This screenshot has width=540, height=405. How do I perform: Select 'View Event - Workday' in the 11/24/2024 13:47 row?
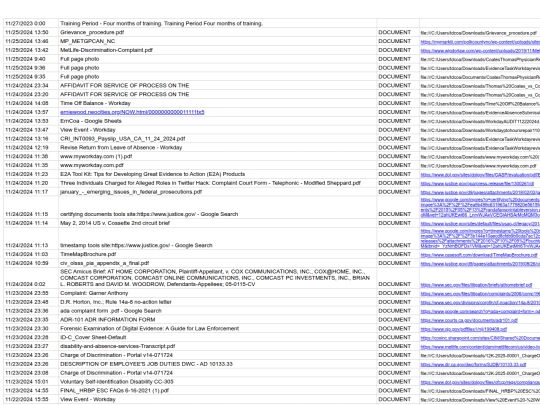click(217, 130)
